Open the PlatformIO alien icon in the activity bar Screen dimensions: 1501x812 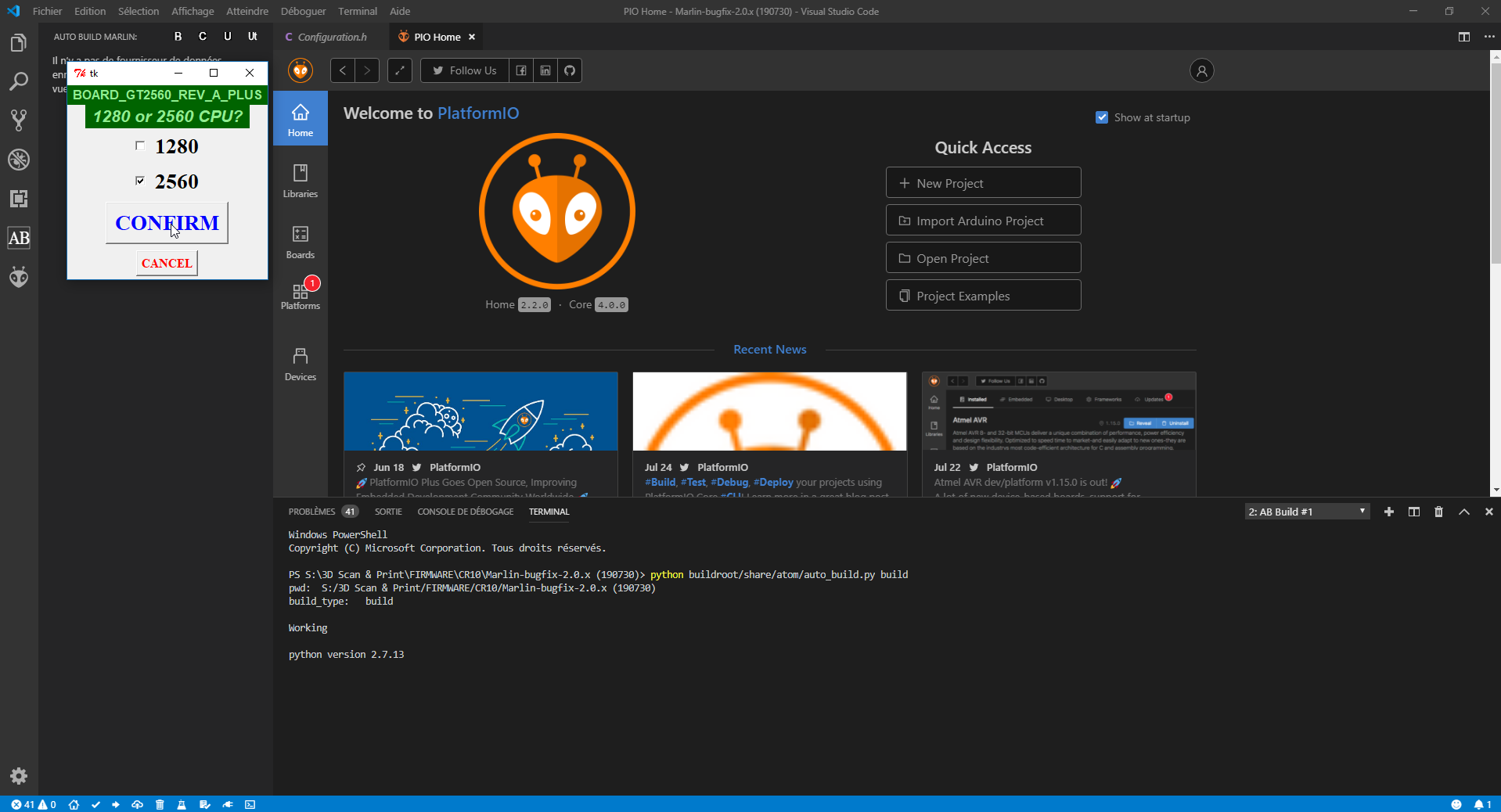click(19, 277)
